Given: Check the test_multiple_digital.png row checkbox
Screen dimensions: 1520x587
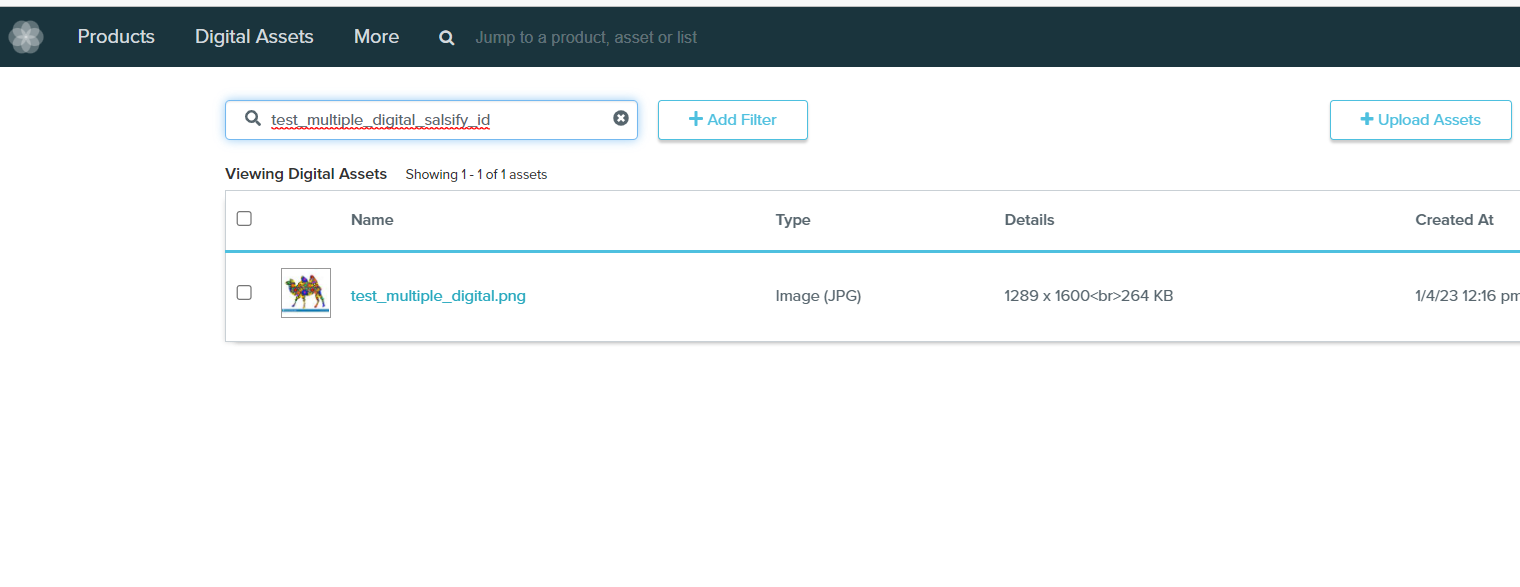Looking at the screenshot, I should pos(244,293).
